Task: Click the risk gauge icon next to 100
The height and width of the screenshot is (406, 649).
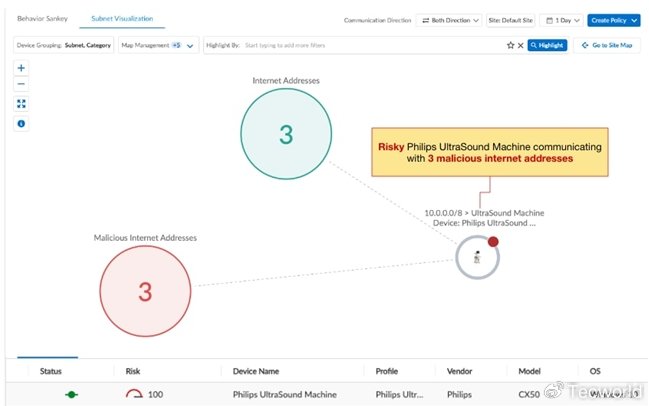Action: pyautogui.click(x=134, y=394)
